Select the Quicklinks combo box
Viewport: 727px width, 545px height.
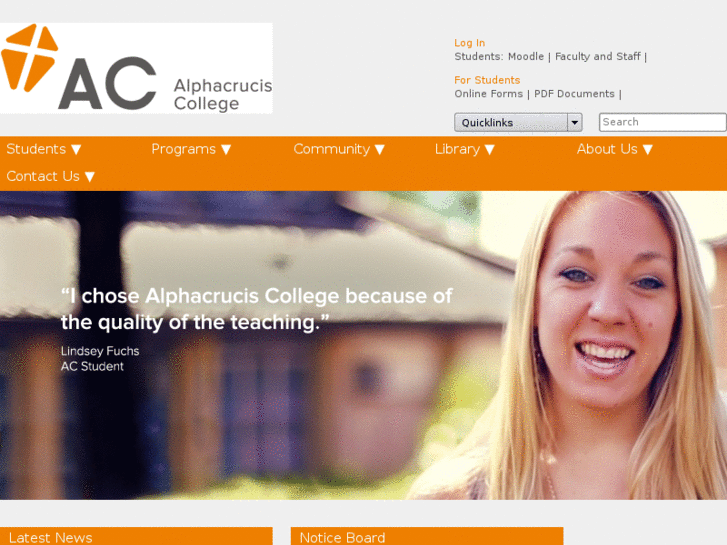(x=518, y=122)
